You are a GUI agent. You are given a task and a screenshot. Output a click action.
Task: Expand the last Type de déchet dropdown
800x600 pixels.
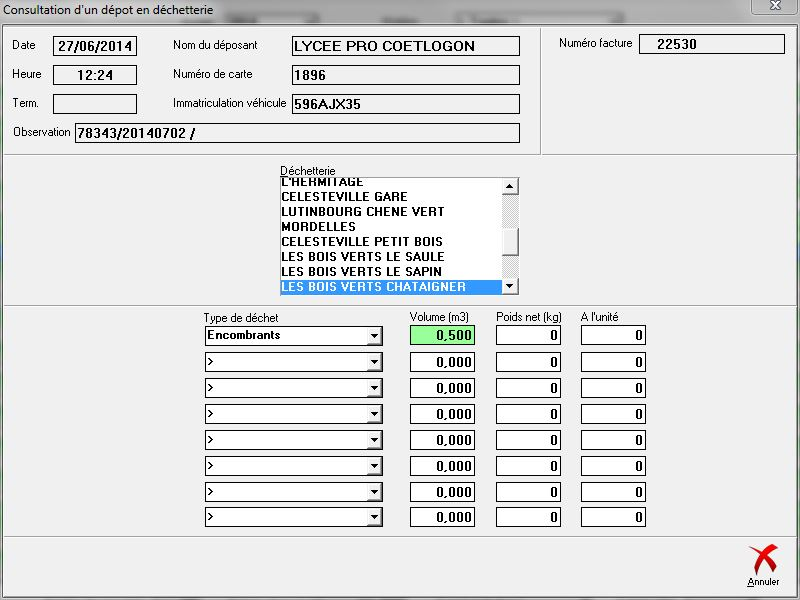click(x=374, y=518)
